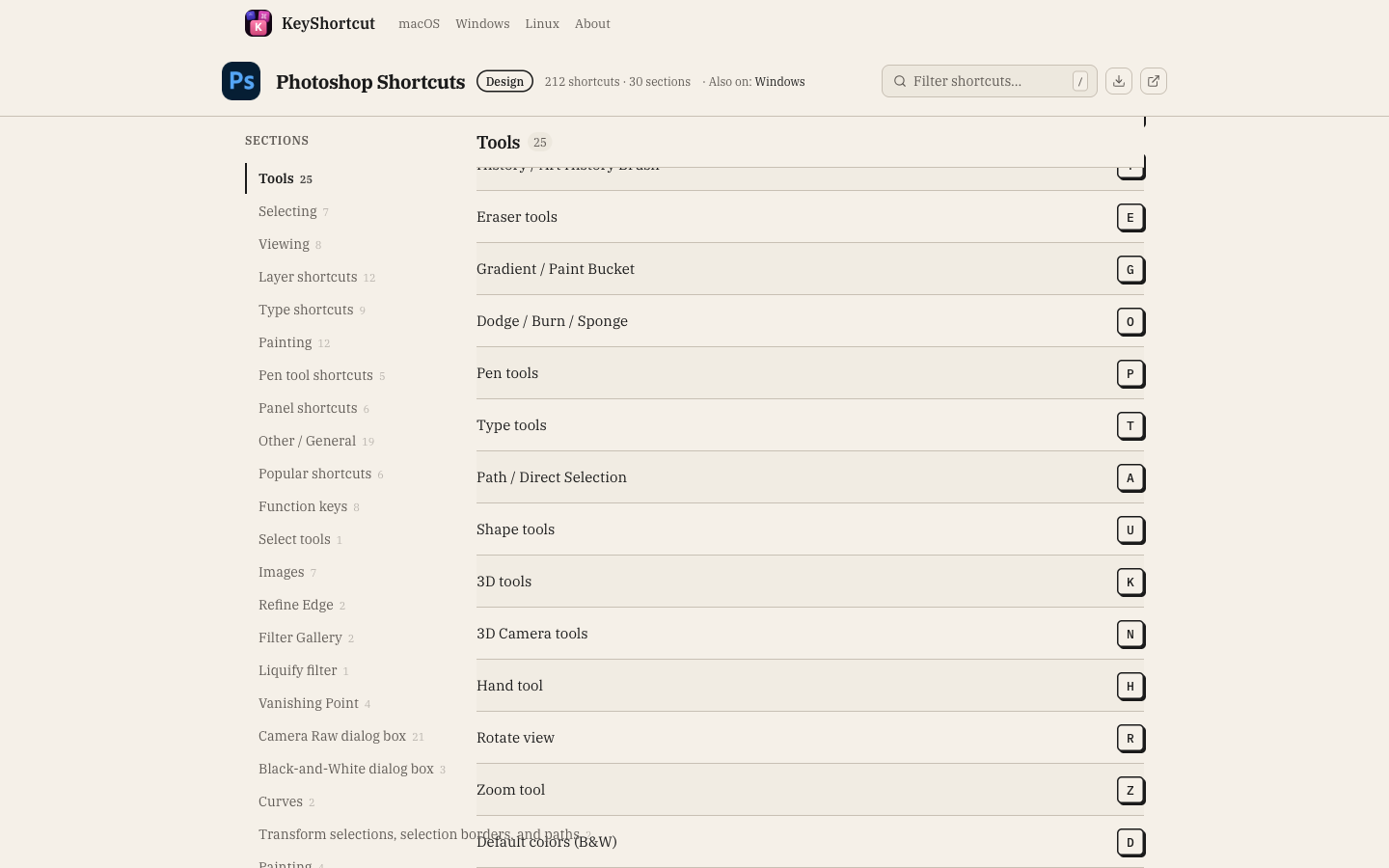
Task: Click the D key for Default colors
Action: point(1130,842)
